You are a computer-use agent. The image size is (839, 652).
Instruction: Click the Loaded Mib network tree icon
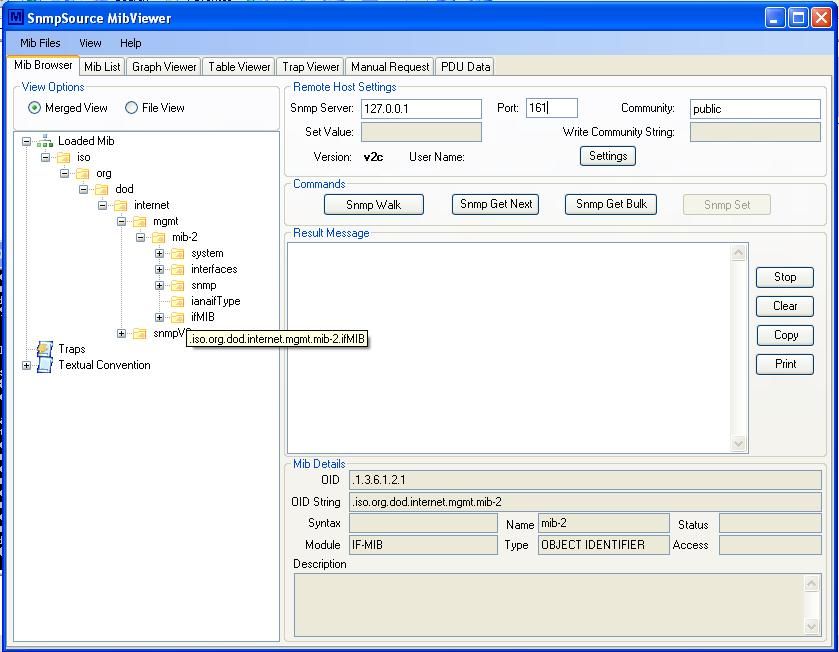[x=45, y=141]
